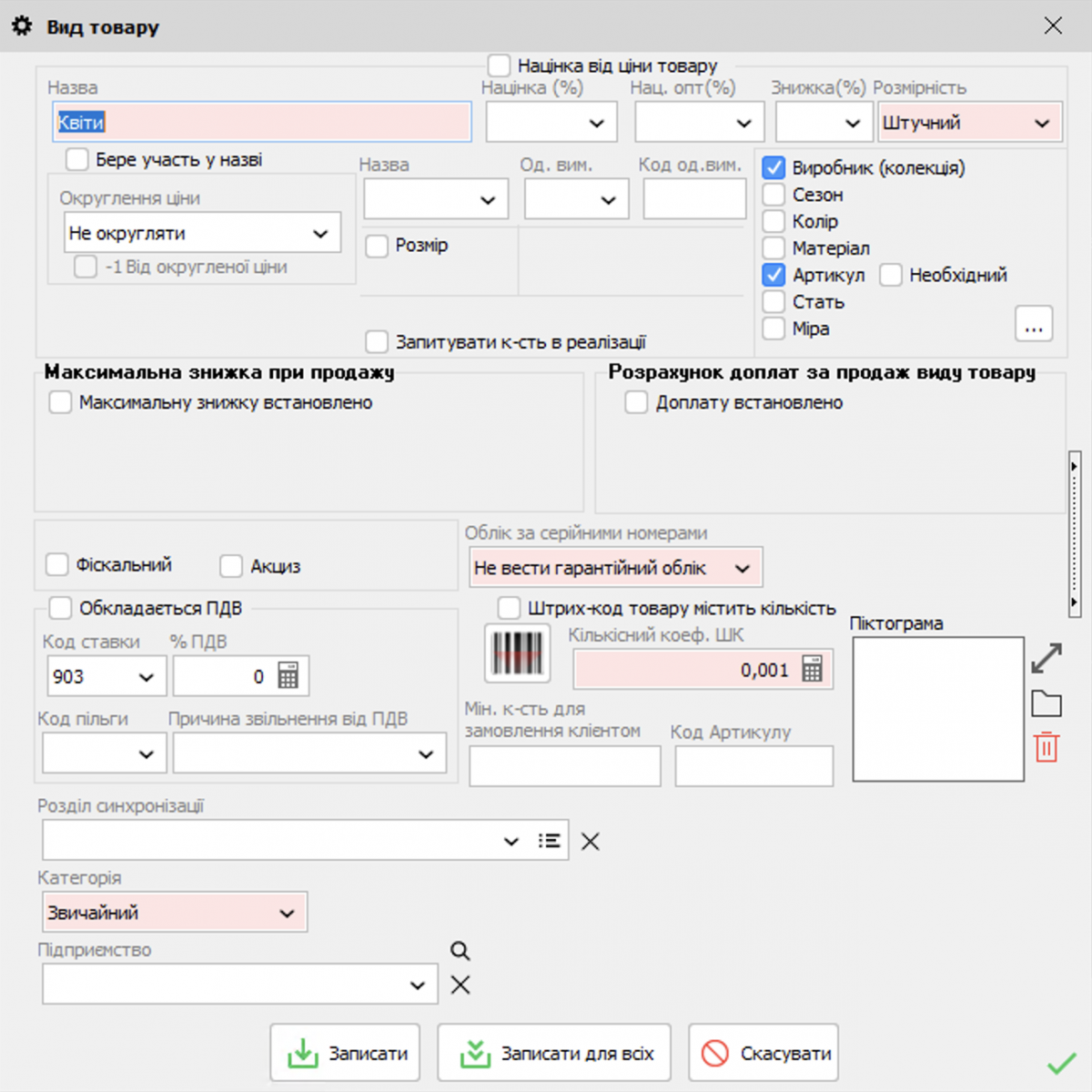Click the Назва field containing Квіти
Image resolution: width=1092 pixels, height=1092 pixels.
coord(261,122)
